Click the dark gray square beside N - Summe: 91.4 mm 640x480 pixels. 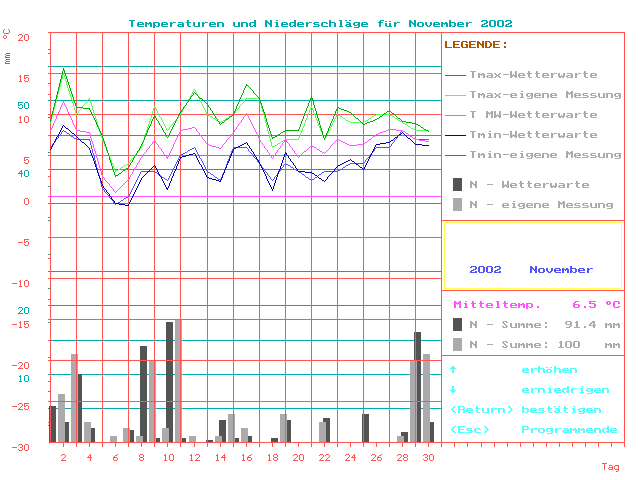[457, 324]
